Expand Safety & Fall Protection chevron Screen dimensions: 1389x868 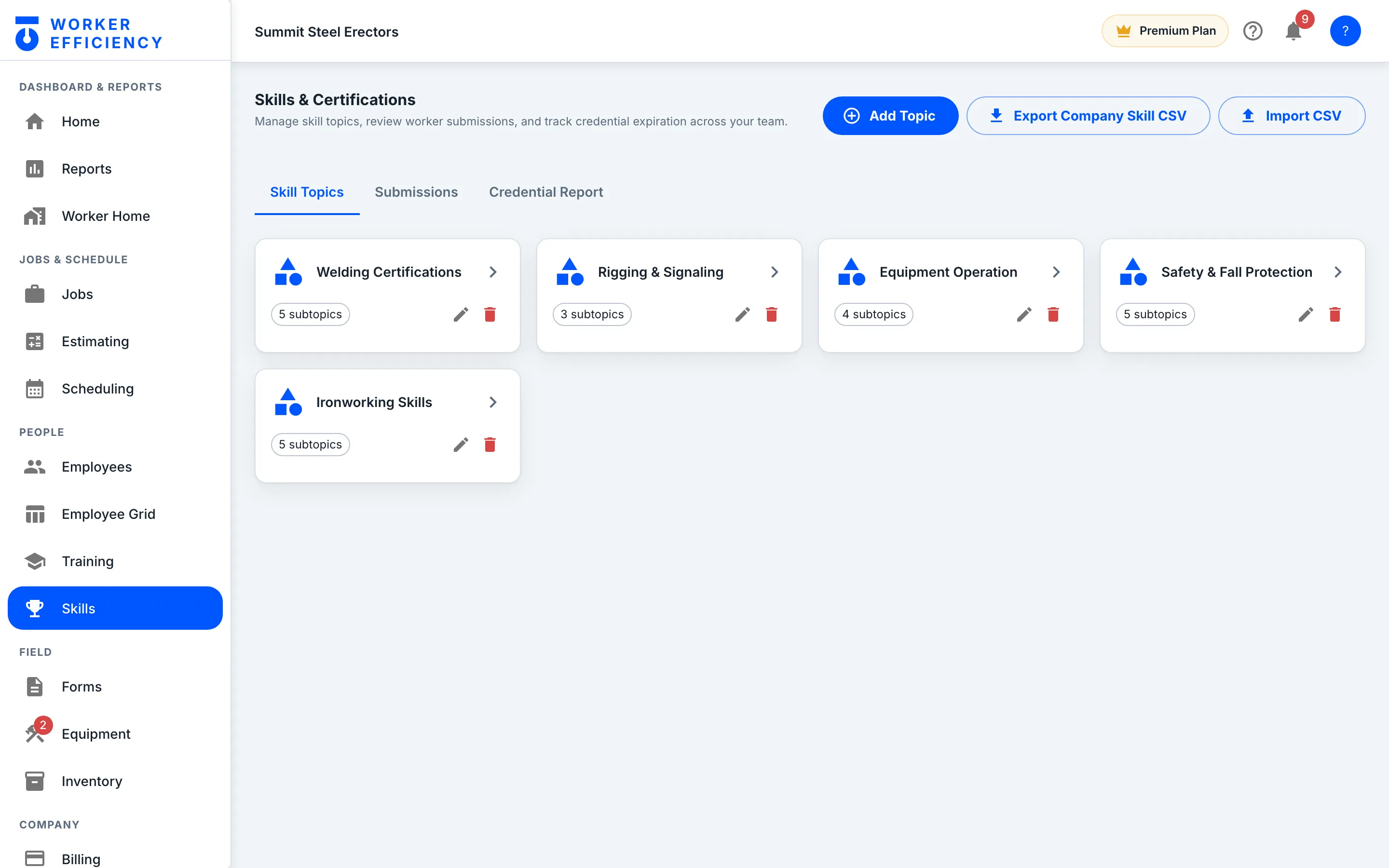click(1338, 272)
